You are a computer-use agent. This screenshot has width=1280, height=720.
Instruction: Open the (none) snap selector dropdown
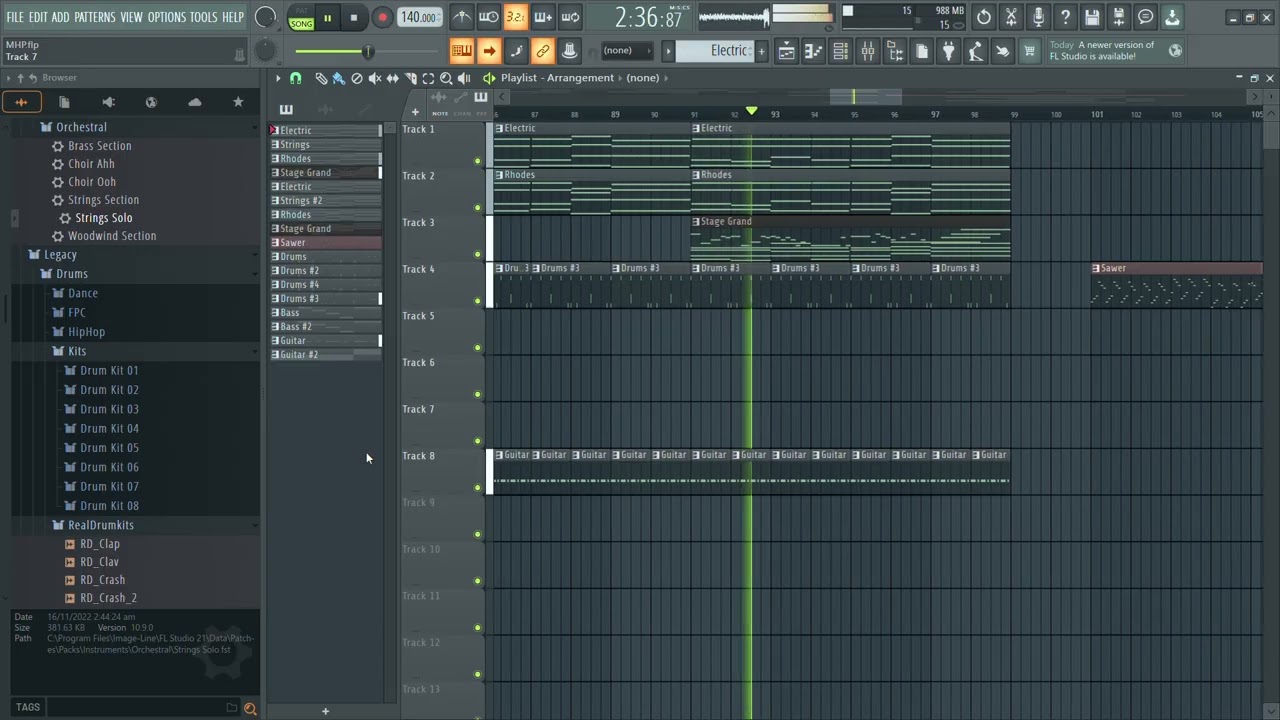(x=627, y=51)
